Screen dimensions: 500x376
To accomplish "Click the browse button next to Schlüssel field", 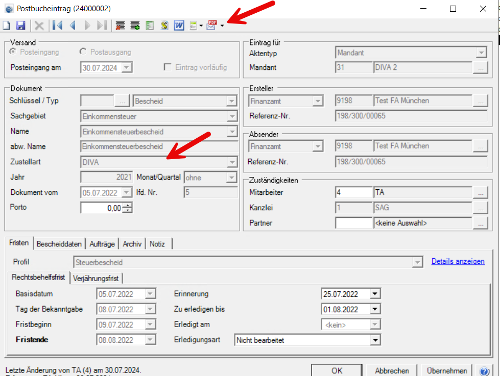I will click(x=122, y=101).
